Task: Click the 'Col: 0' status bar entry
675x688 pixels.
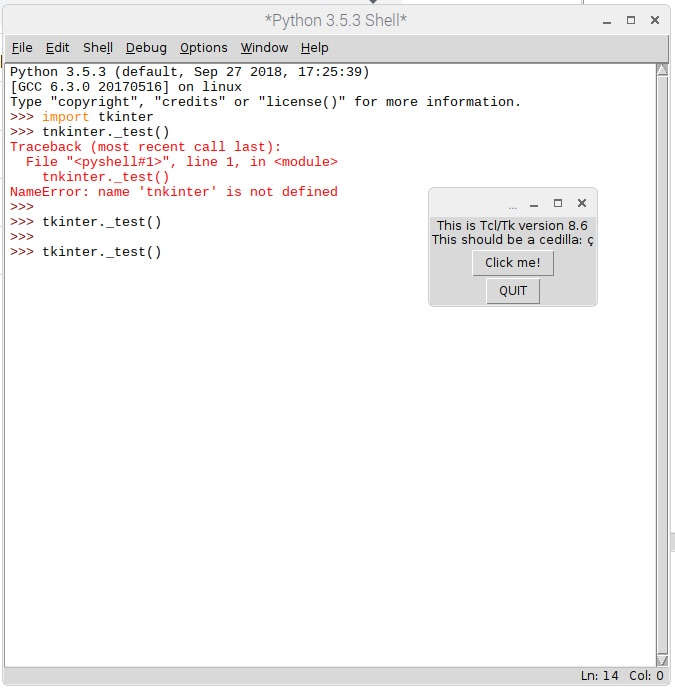Action: click(646, 676)
